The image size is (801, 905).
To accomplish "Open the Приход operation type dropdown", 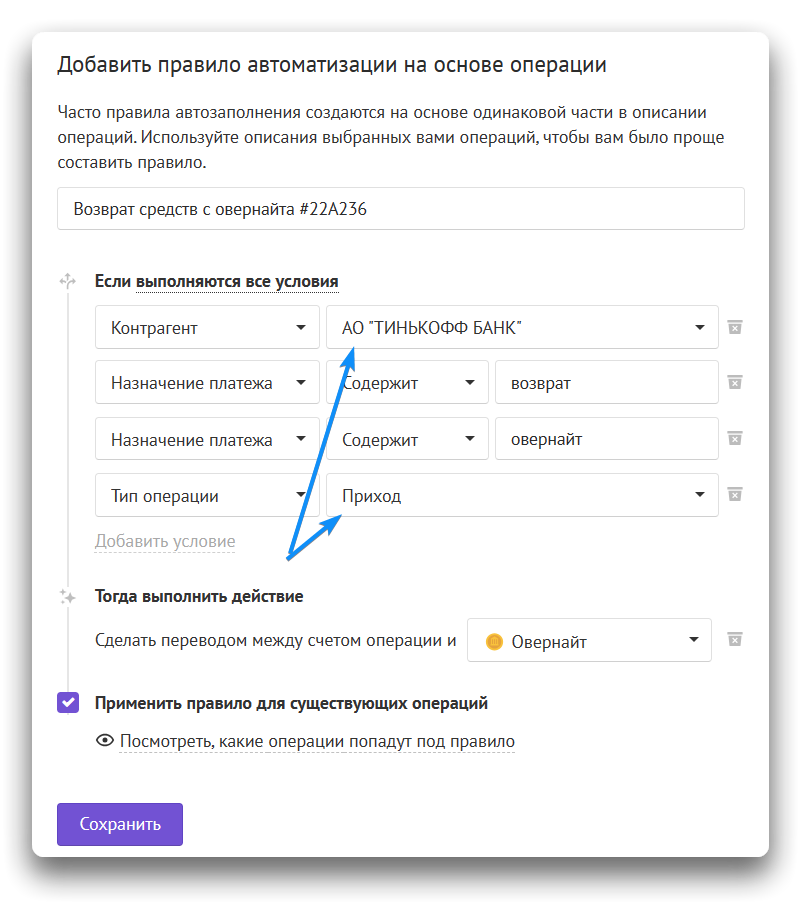I will click(522, 495).
